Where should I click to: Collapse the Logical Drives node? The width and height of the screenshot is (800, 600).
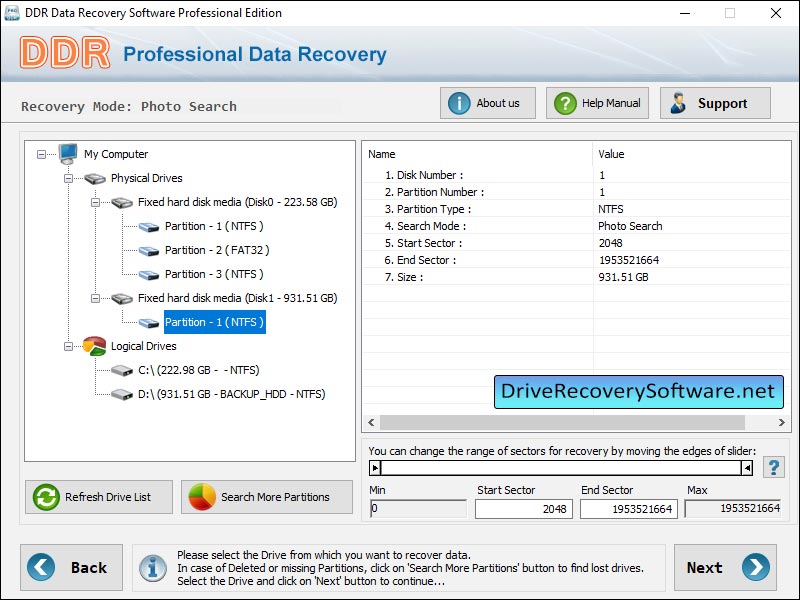(x=68, y=346)
